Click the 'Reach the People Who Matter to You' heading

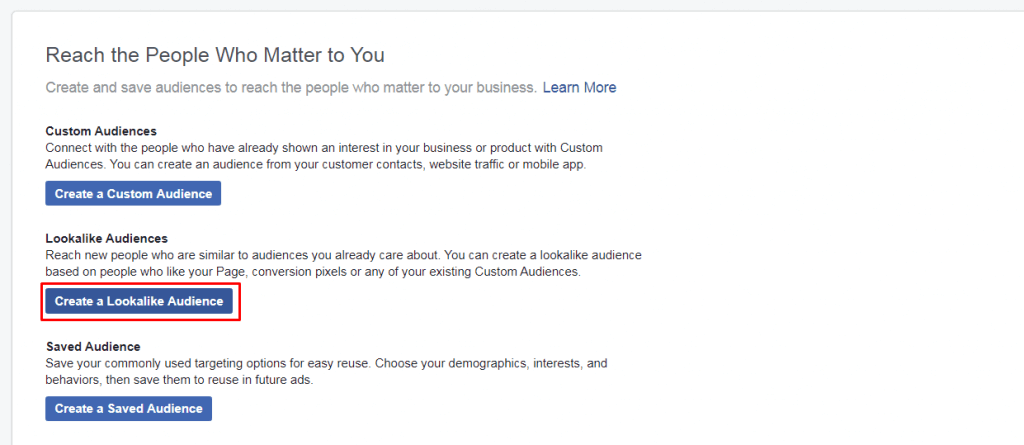pos(215,55)
